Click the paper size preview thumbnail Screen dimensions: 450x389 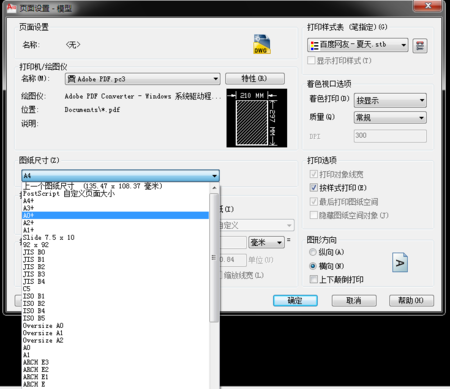point(257,118)
